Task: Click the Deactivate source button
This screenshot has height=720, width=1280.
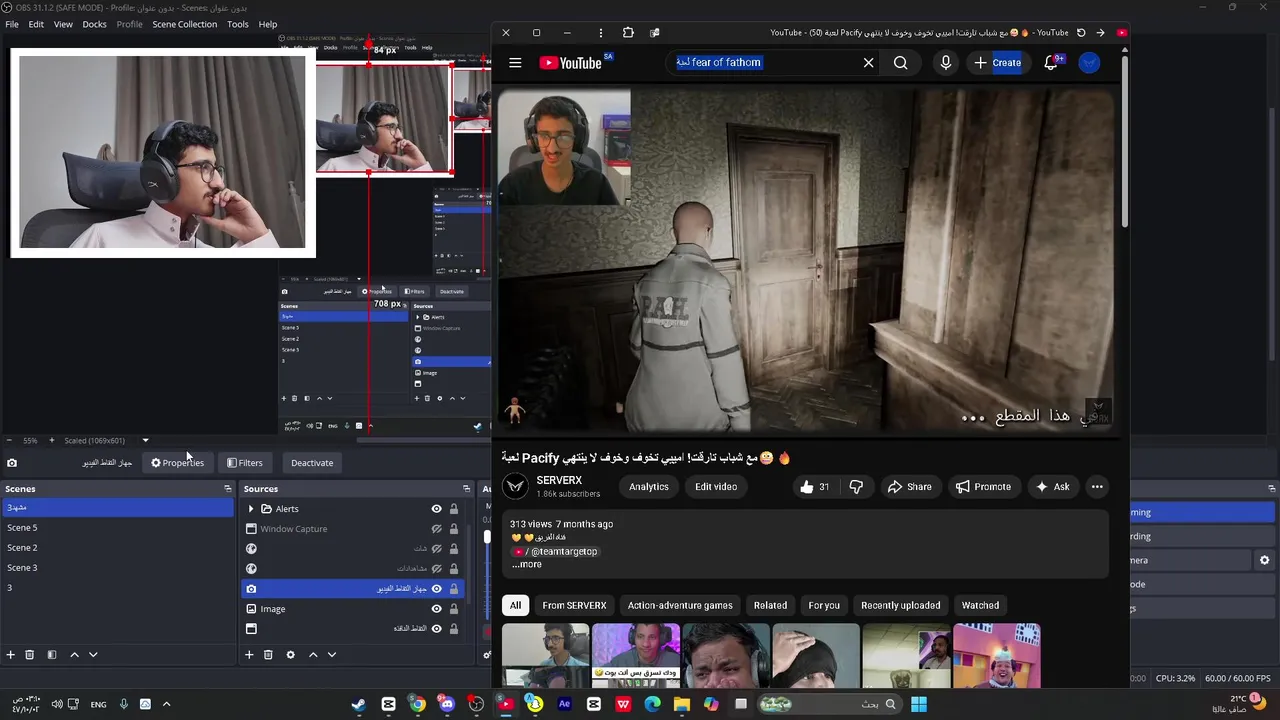Action: (312, 463)
